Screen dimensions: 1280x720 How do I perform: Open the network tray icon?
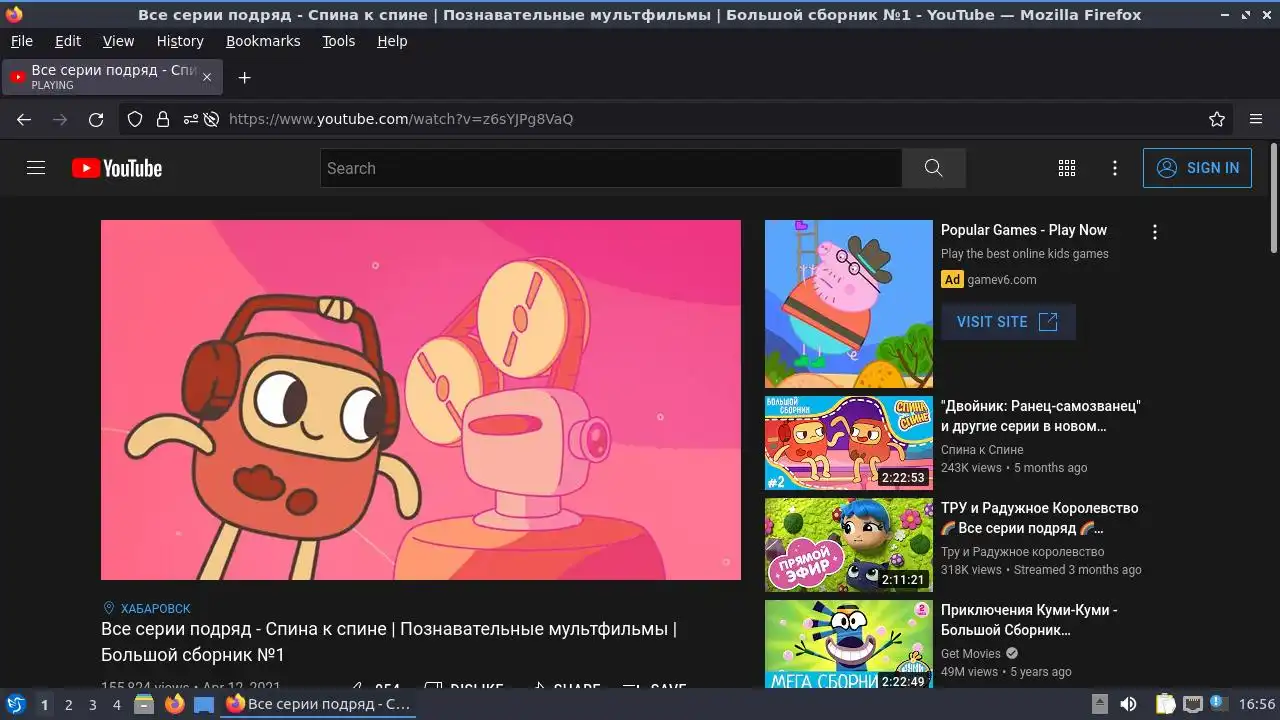(x=1193, y=704)
